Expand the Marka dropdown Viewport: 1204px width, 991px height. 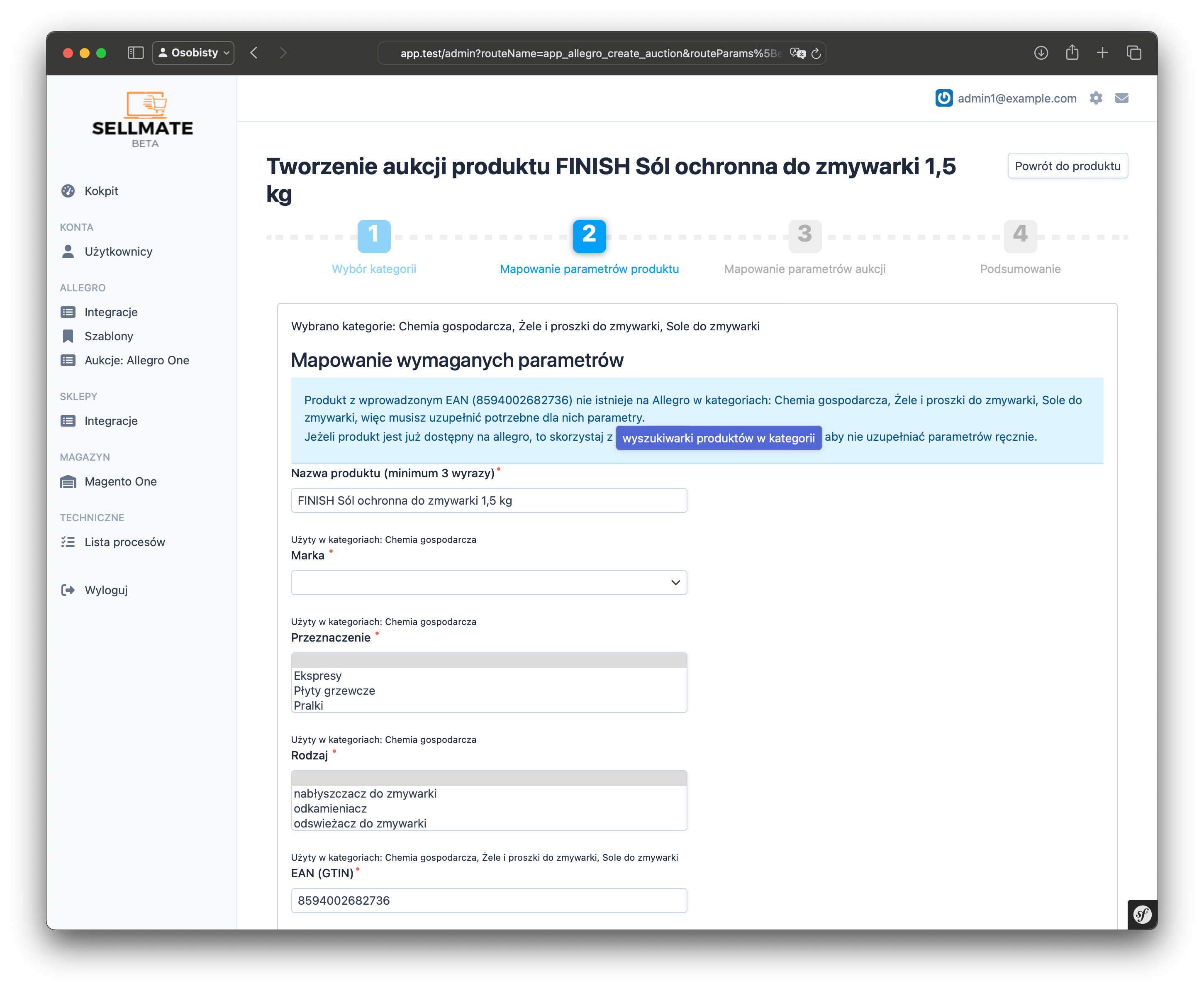(488, 582)
